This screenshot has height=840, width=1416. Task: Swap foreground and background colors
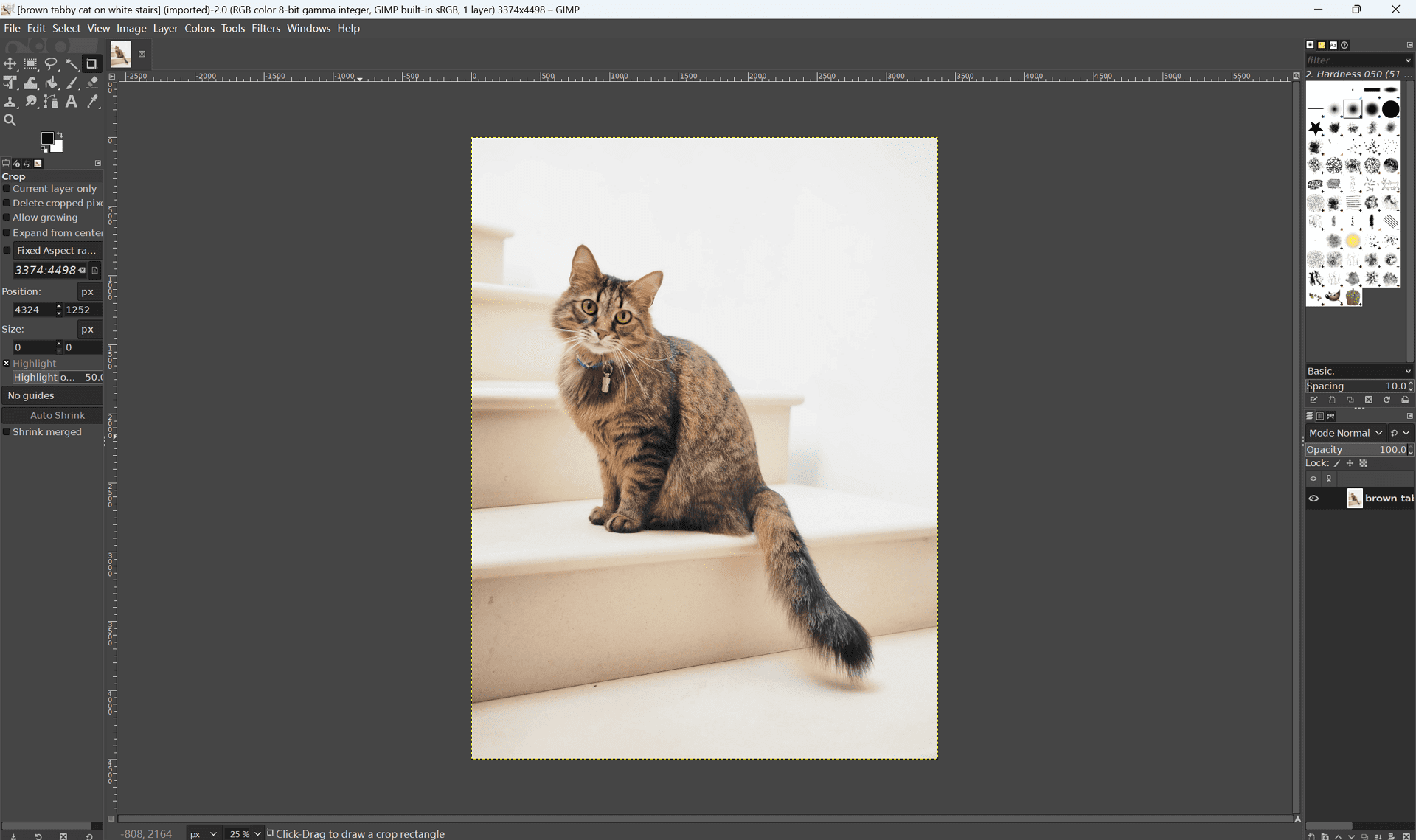[60, 135]
